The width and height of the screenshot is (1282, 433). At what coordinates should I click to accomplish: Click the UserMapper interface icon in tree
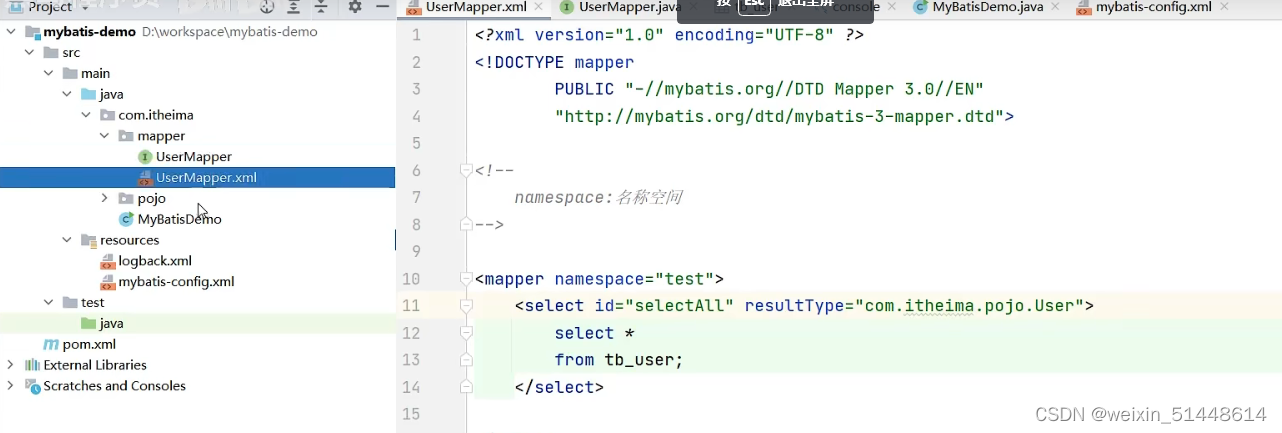145,157
